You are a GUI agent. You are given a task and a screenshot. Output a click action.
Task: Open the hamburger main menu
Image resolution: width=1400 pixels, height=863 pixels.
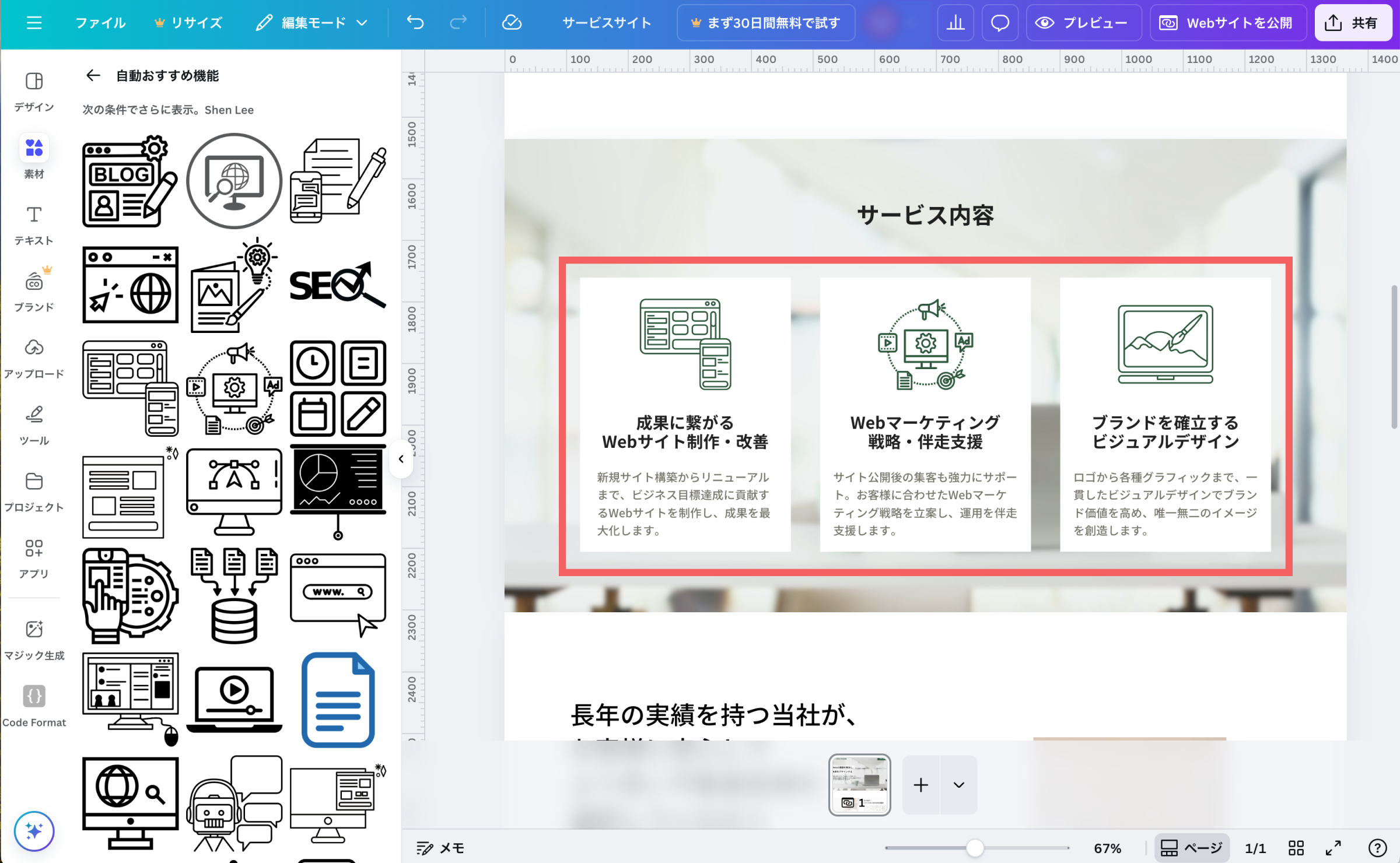point(34,23)
